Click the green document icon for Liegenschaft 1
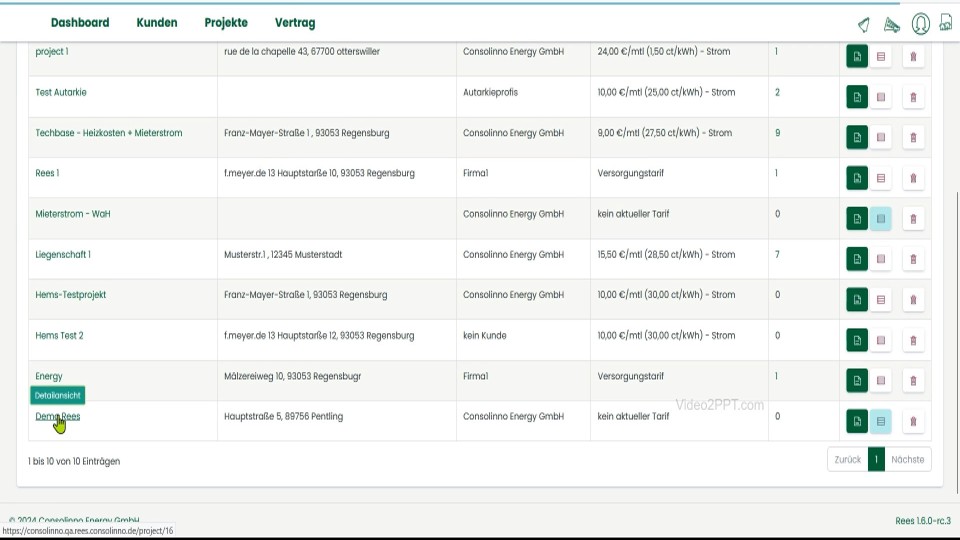This screenshot has width=960, height=540. pyautogui.click(x=857, y=259)
